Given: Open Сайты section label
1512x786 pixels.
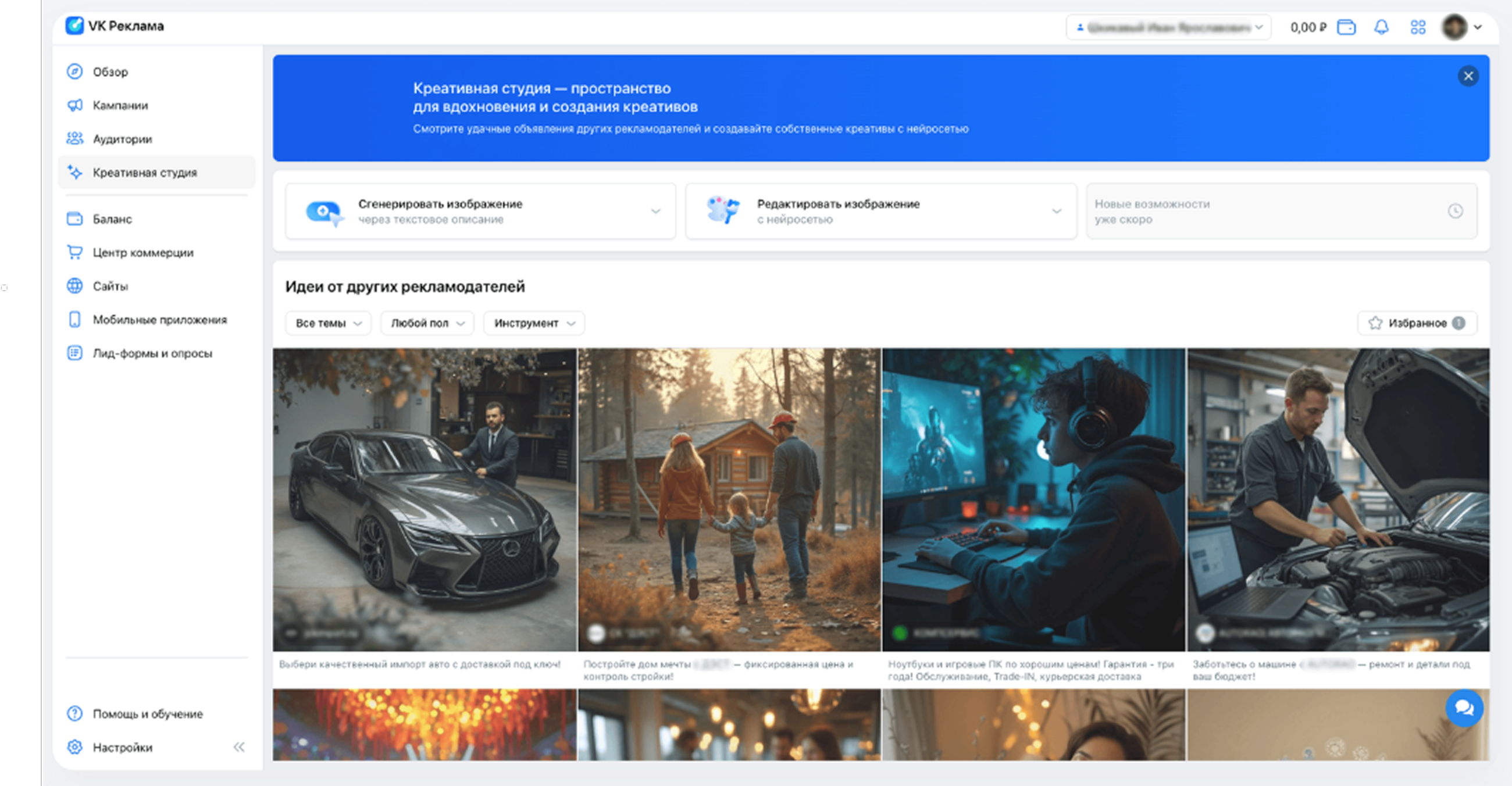Looking at the screenshot, I should coord(110,286).
